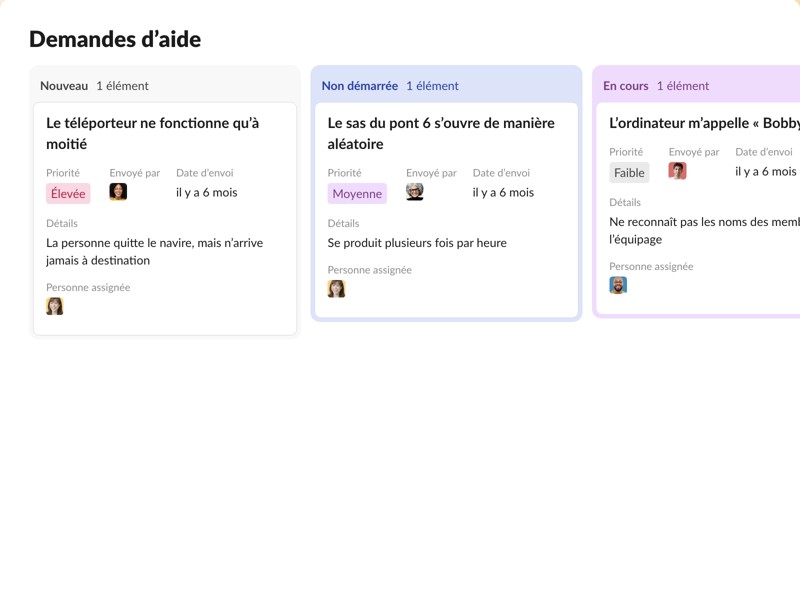Select the Non démarrée column header
This screenshot has height=600, width=800.
pyautogui.click(x=359, y=86)
